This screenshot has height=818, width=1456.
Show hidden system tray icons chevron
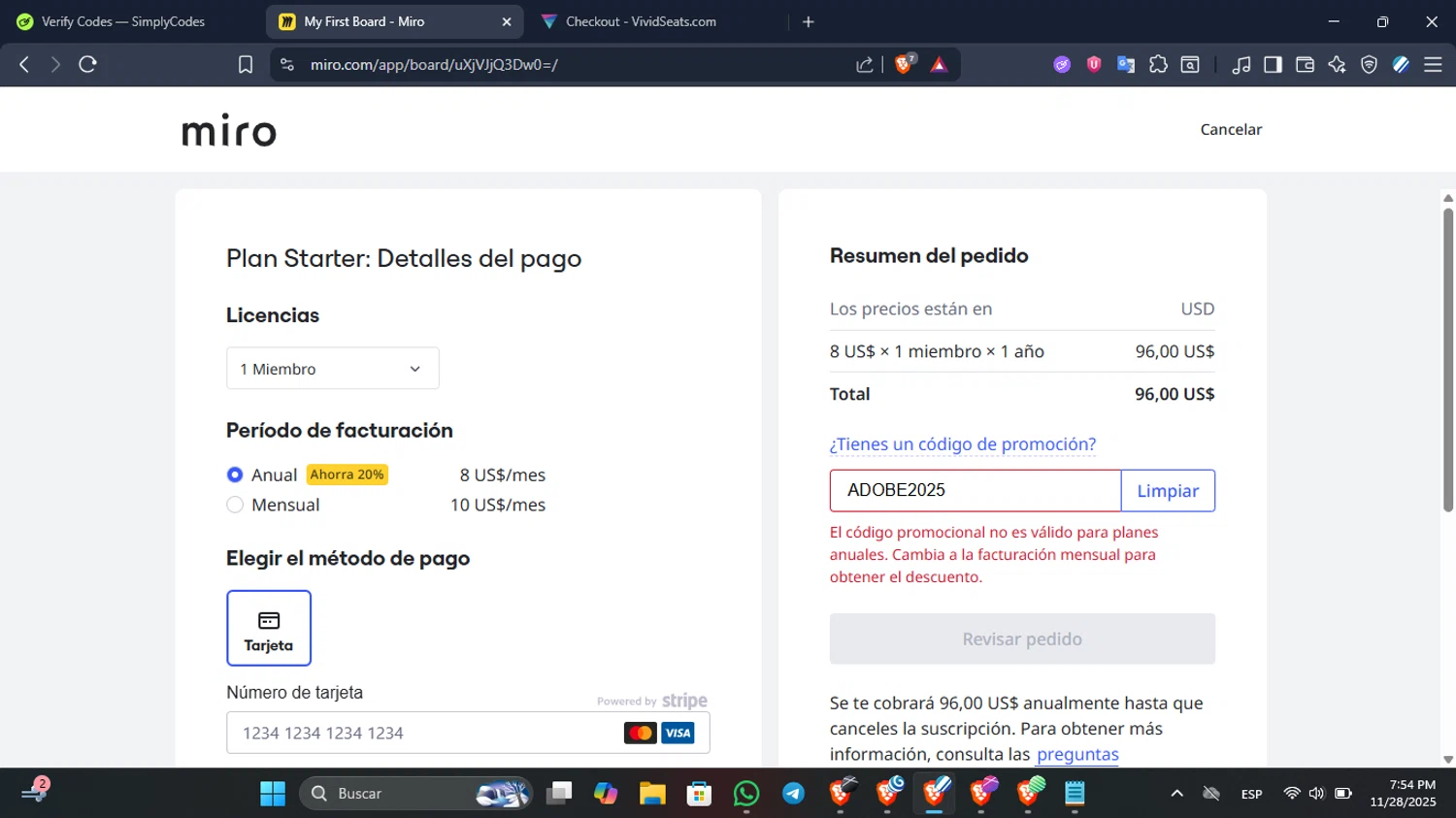click(x=1176, y=794)
